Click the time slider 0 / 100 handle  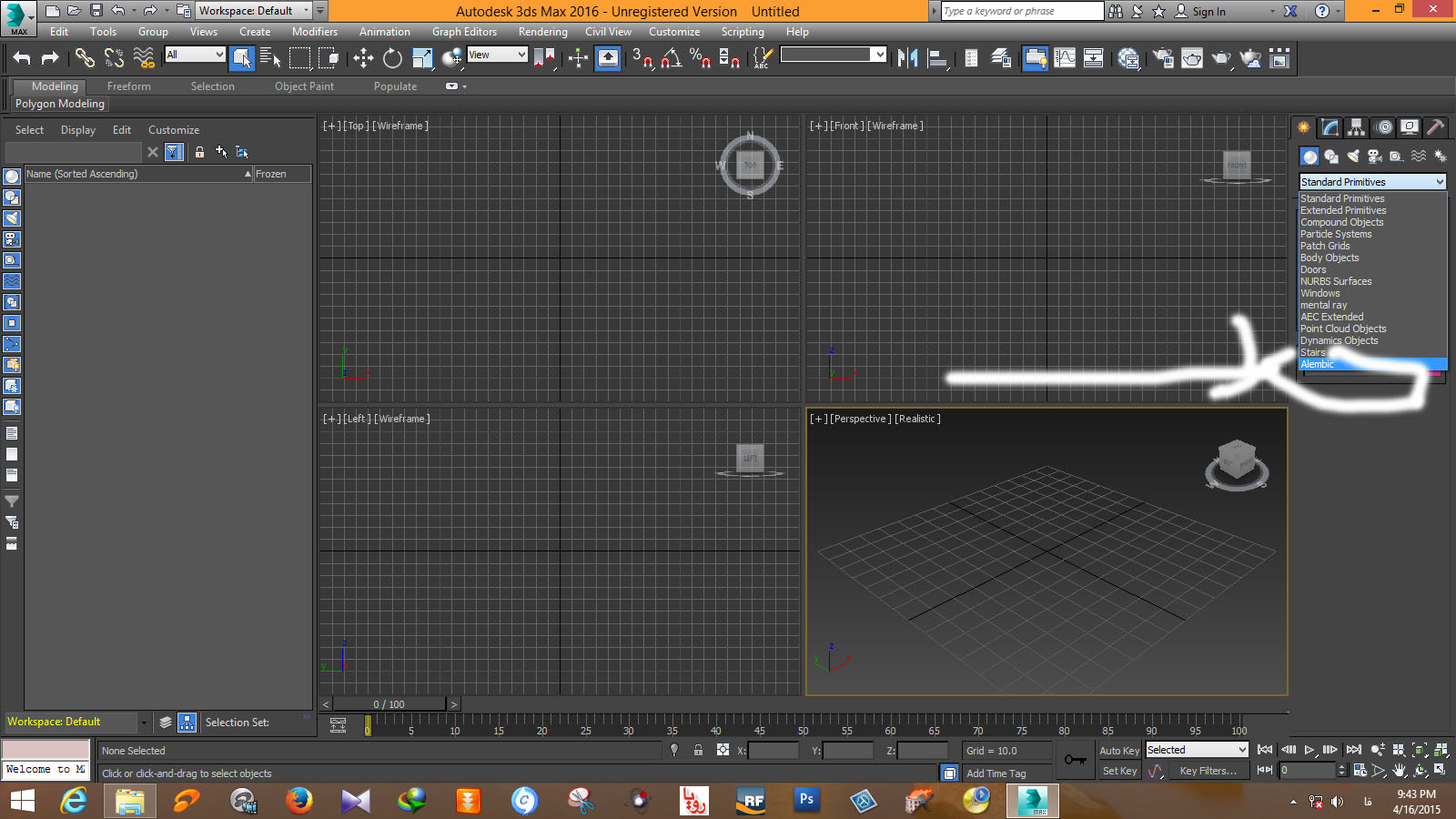pos(389,704)
